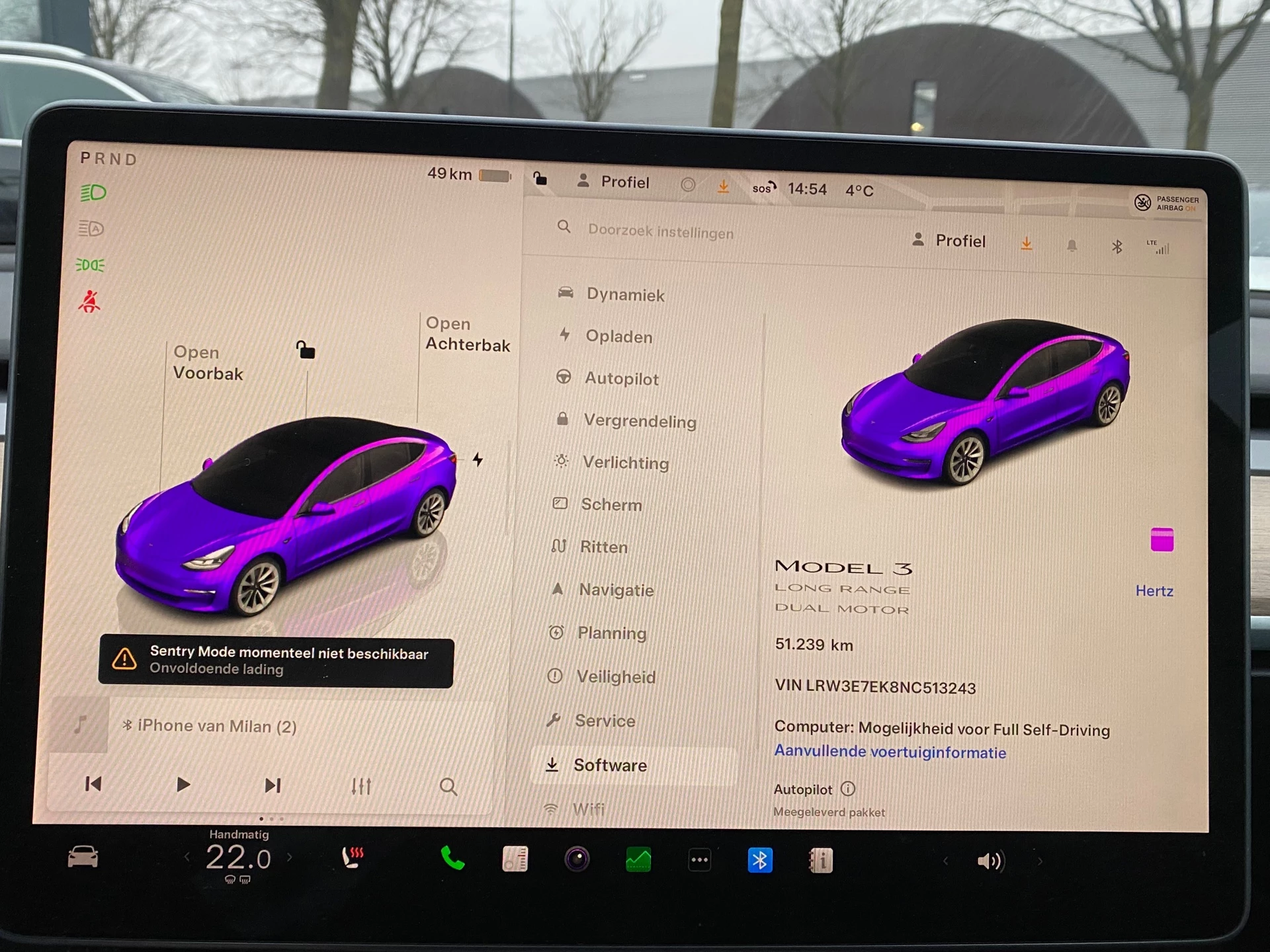Tap the orange software download icon in status bar

coord(723,186)
